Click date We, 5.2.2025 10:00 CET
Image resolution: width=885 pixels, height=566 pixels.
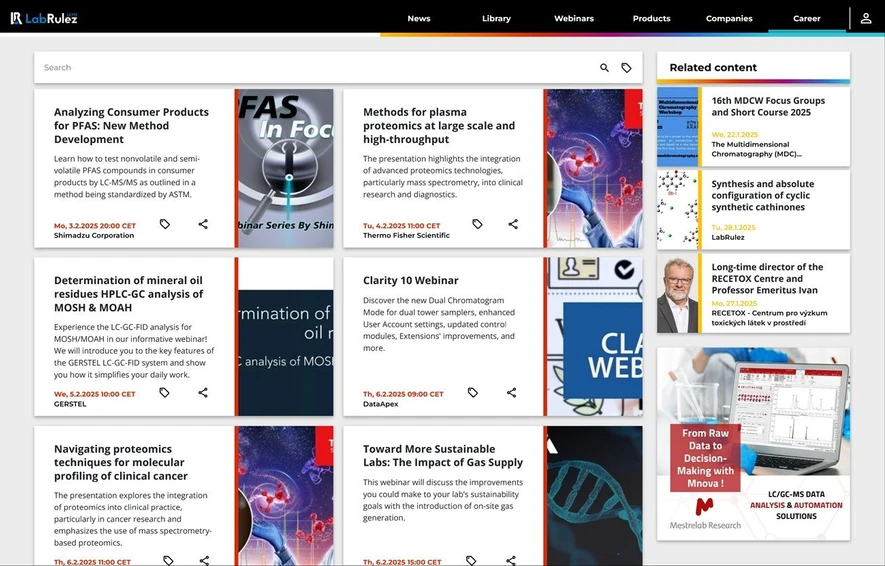point(94,394)
